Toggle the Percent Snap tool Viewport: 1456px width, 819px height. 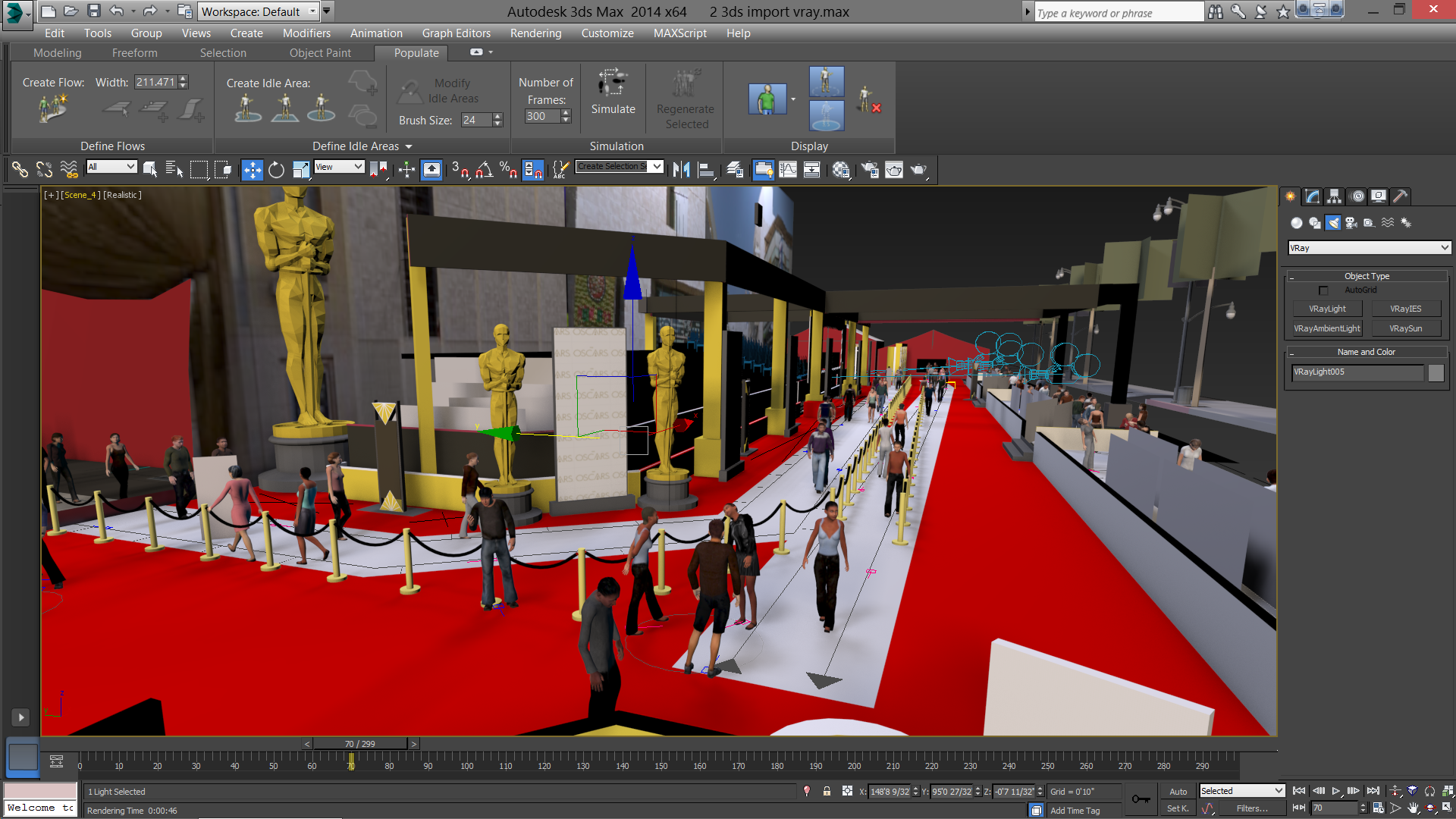[508, 170]
